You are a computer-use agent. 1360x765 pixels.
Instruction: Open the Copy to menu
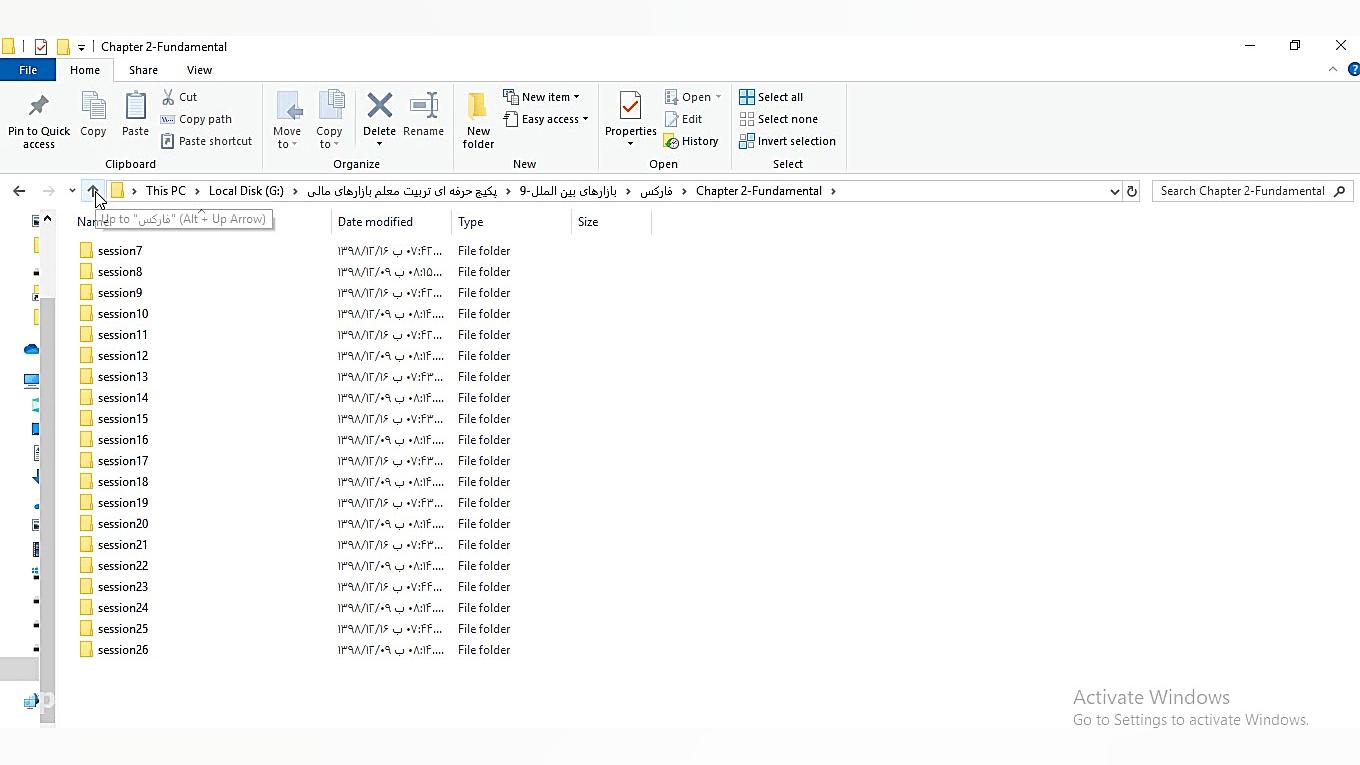329,121
